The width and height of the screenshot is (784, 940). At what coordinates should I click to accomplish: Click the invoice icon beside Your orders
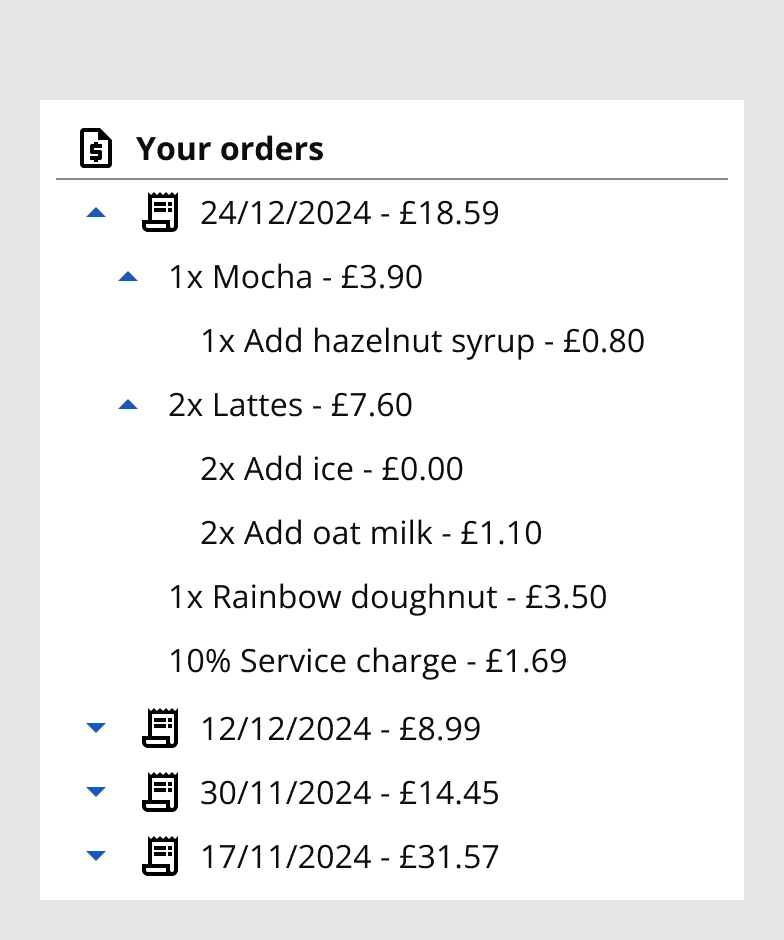pos(96,149)
